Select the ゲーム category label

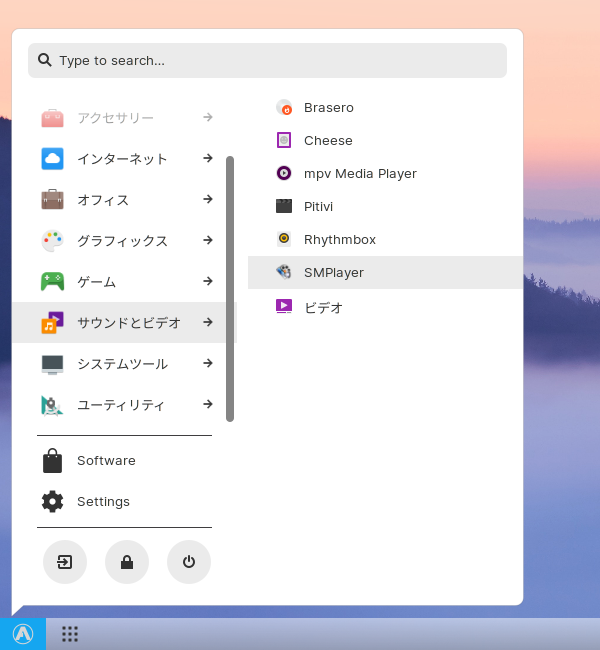pos(97,282)
